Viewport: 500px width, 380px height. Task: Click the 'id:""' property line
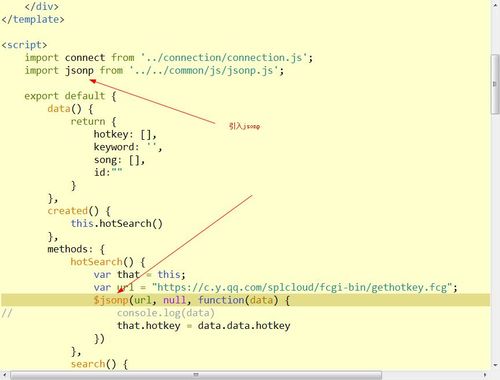108,172
